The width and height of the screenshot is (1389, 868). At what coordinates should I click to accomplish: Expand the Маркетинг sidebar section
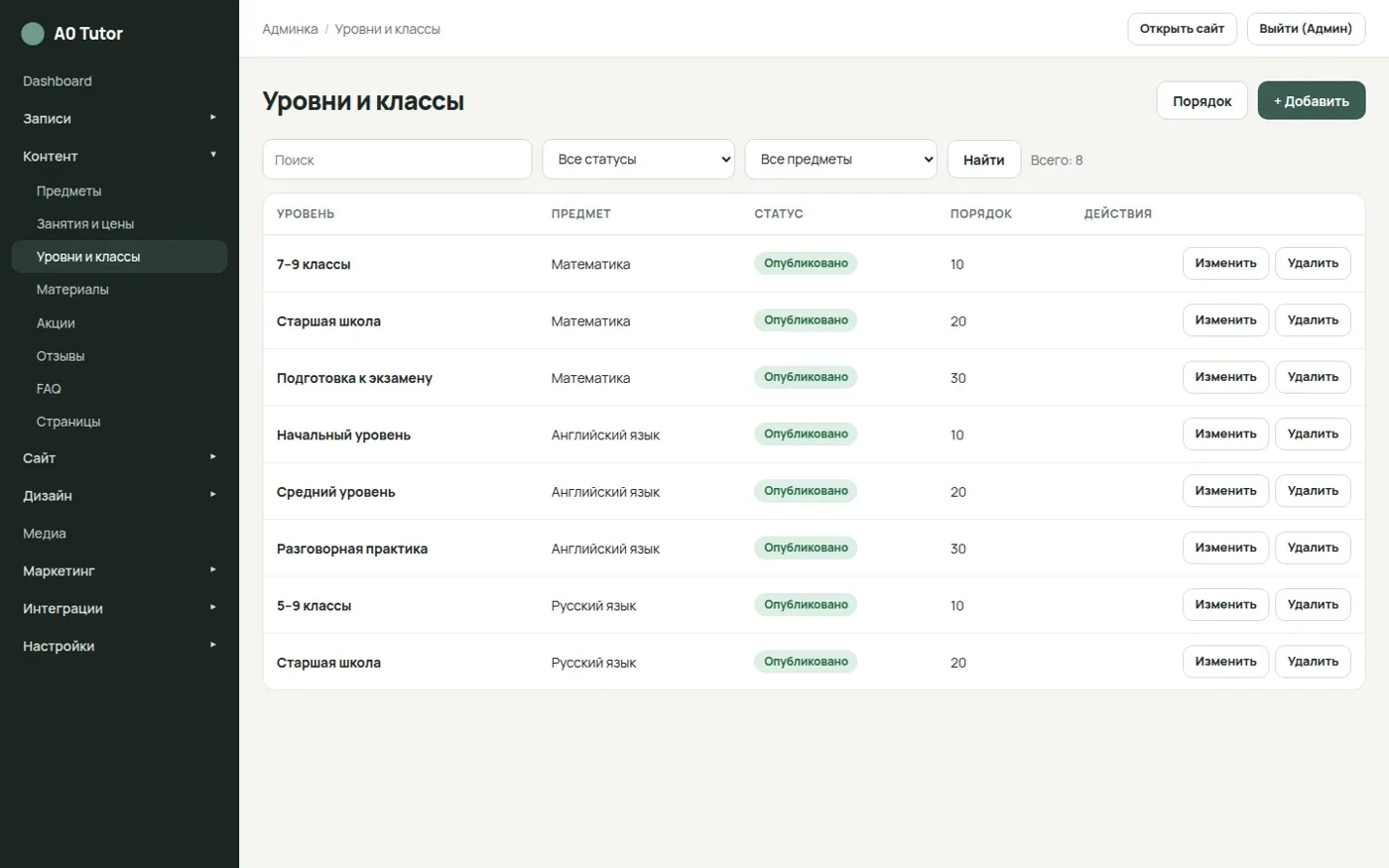119,571
